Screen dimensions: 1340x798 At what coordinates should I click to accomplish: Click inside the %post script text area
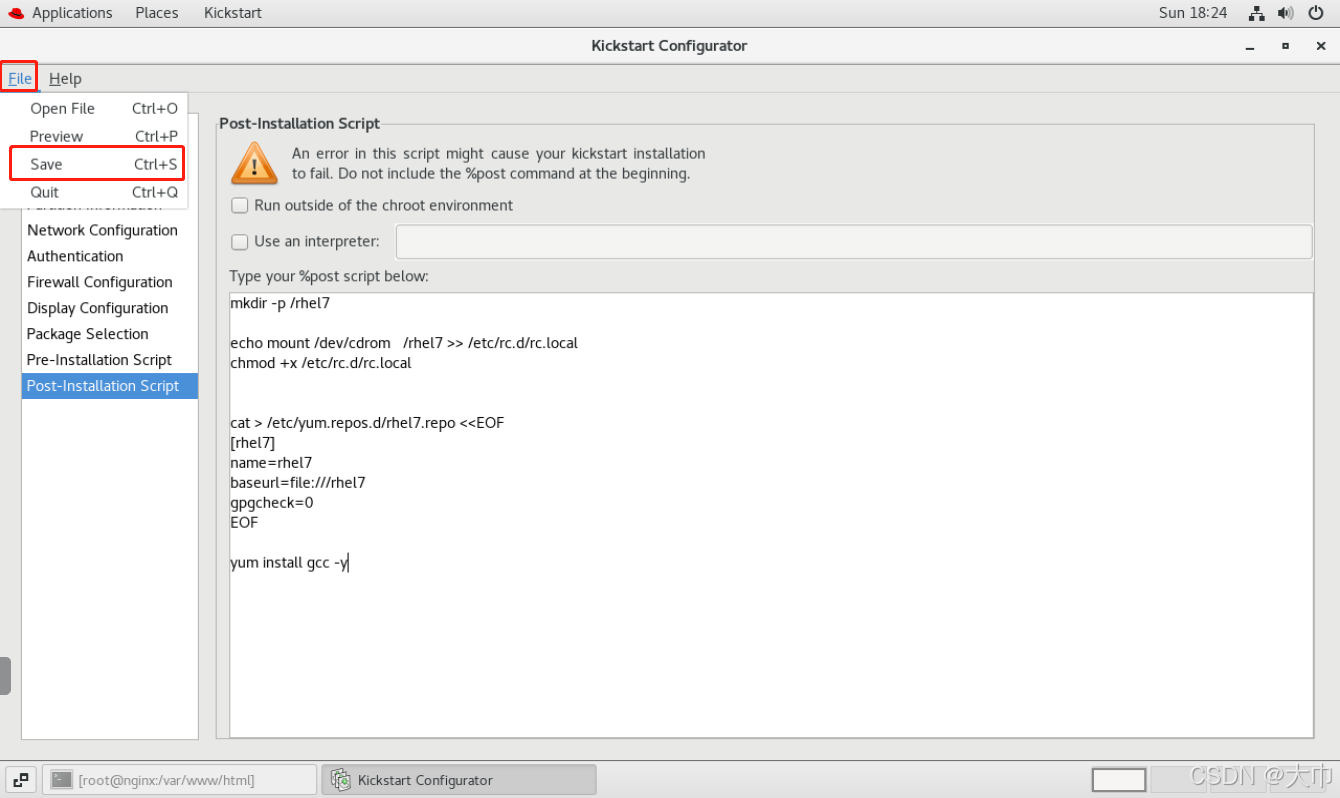(771, 515)
